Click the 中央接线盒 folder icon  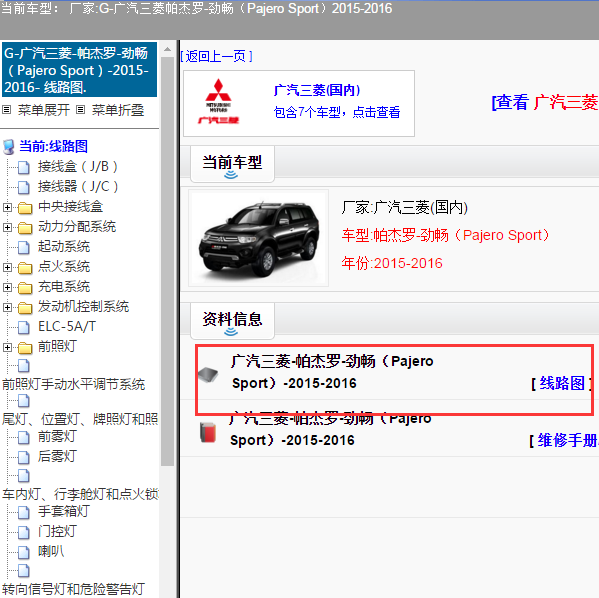(x=25, y=208)
